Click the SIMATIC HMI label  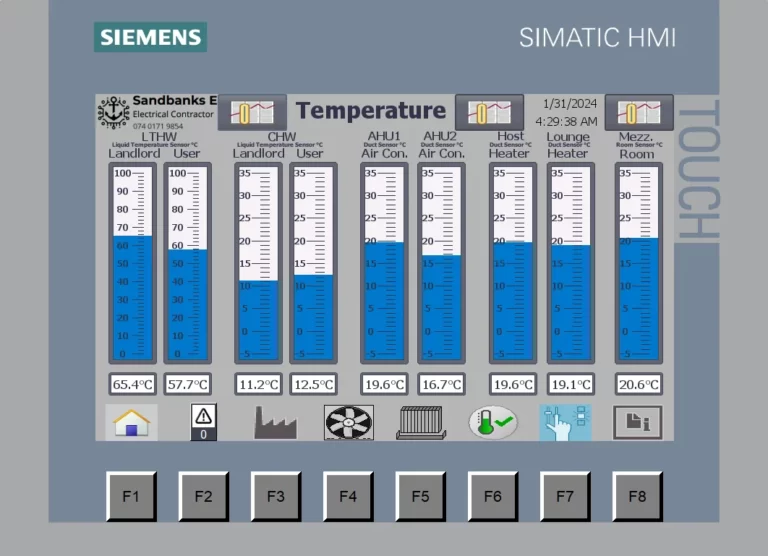click(598, 38)
